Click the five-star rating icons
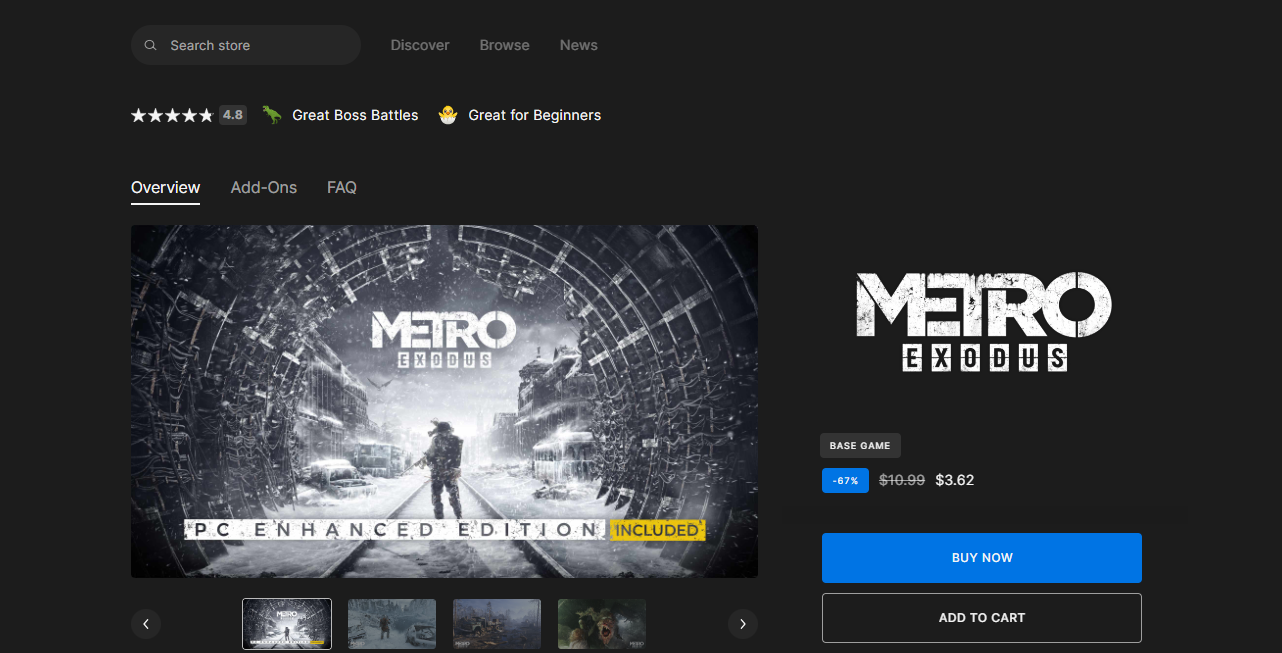This screenshot has width=1282, height=653. point(172,116)
